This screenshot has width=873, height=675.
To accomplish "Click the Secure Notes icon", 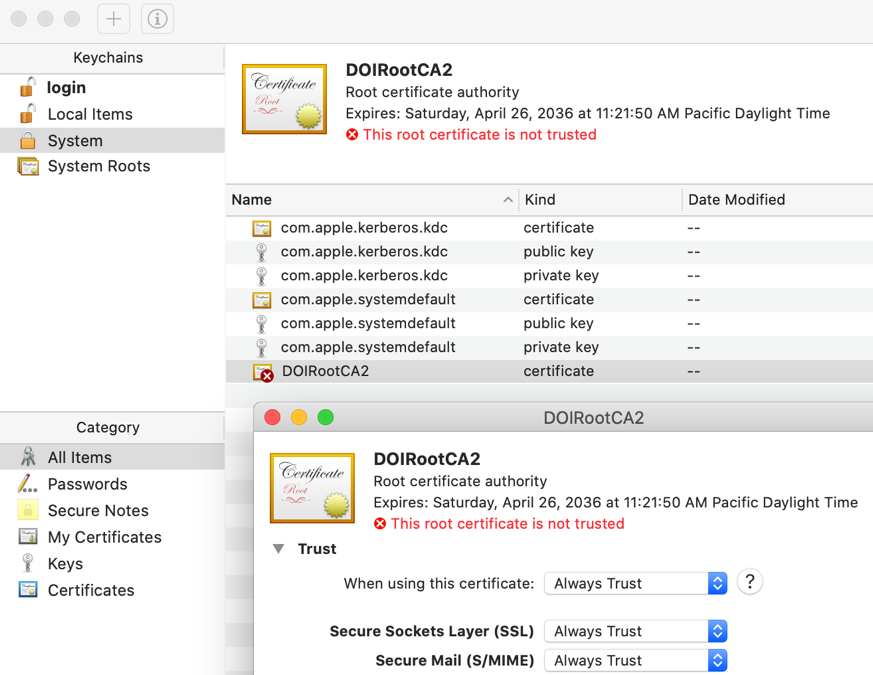I will point(28,510).
